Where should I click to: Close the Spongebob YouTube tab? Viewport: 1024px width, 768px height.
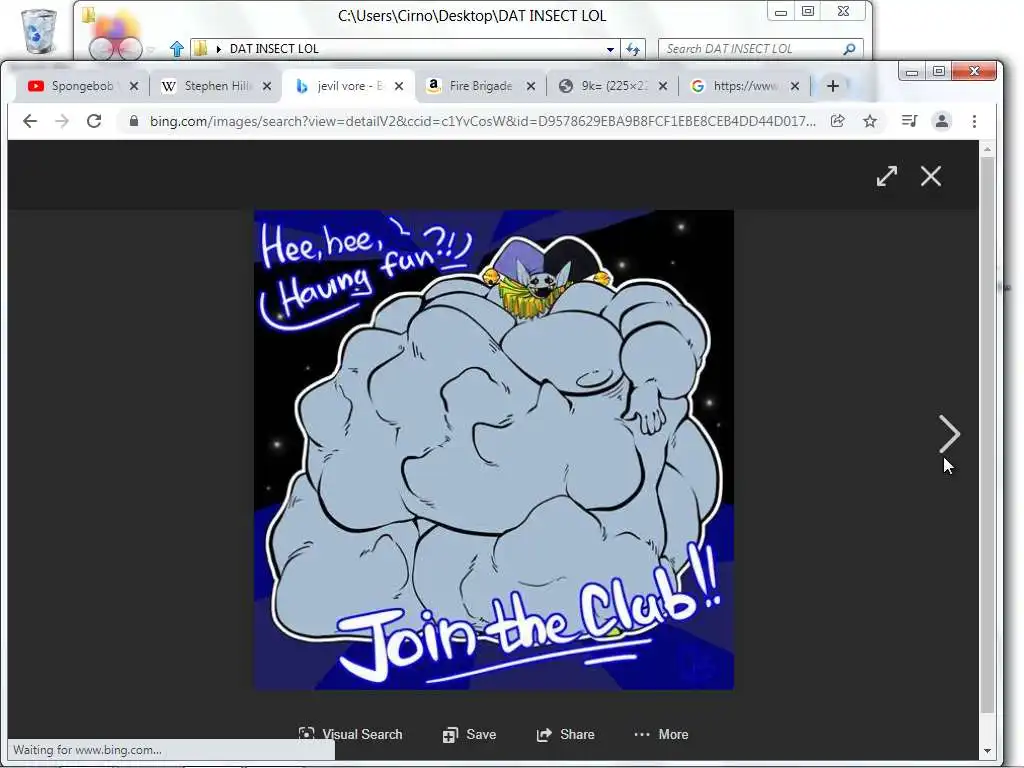pyautogui.click(x=134, y=86)
